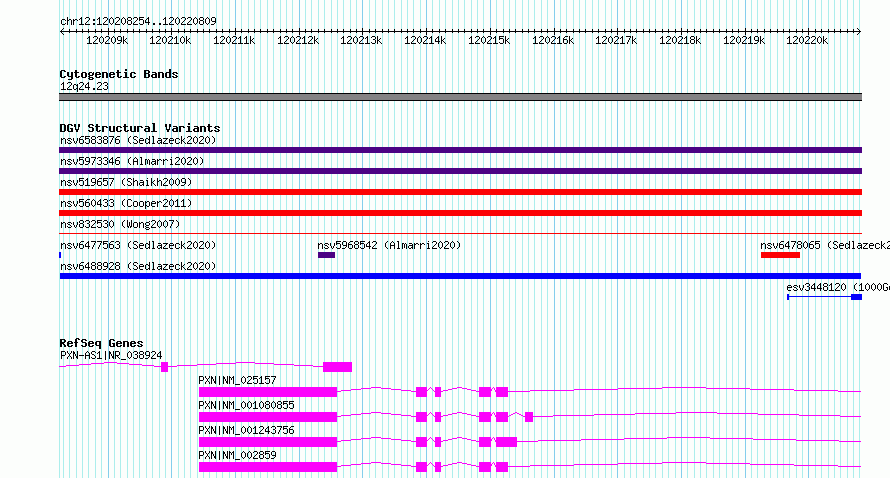The width and height of the screenshot is (890, 478).
Task: Open variant nsv560433 (Cooper2011) label
Action: click(126, 203)
